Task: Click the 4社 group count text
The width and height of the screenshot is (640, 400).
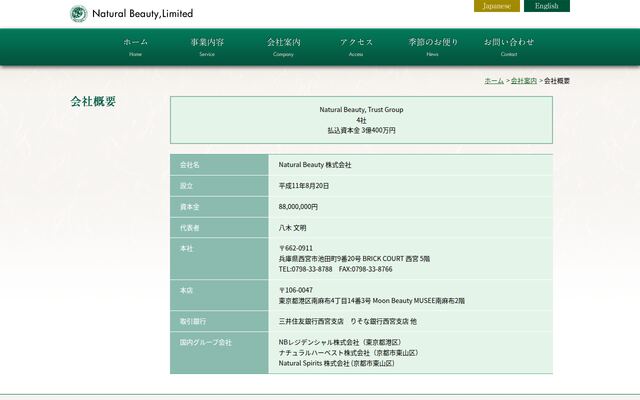Action: coord(361,120)
